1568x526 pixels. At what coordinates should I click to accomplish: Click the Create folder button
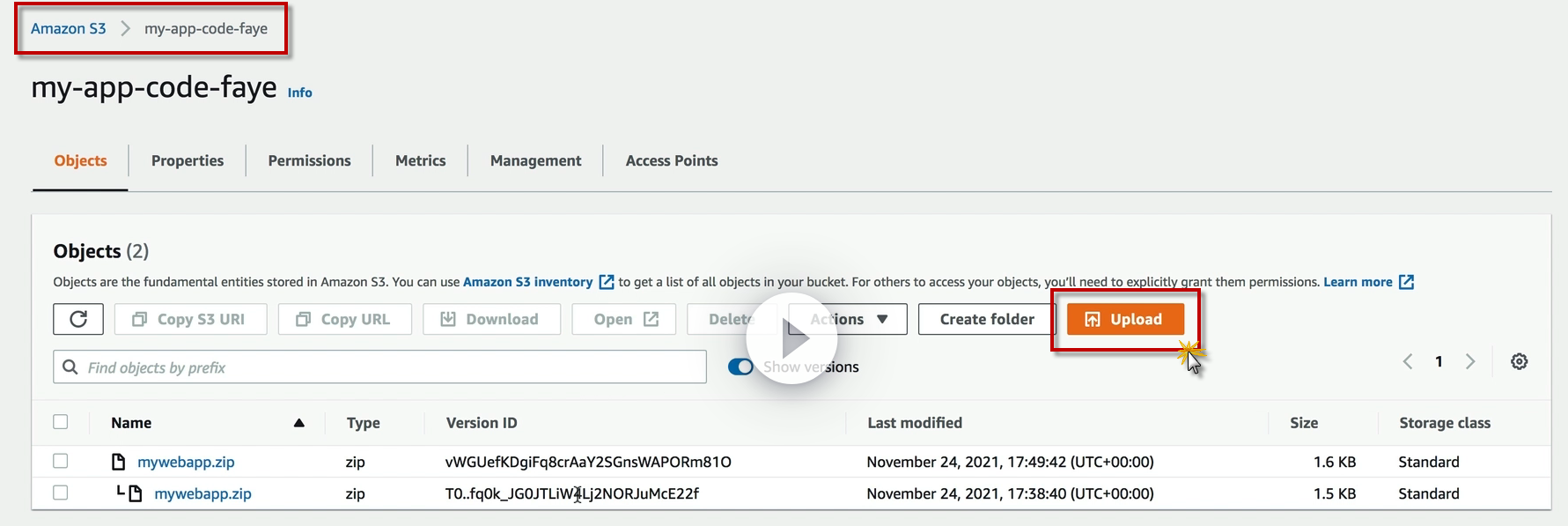click(x=986, y=319)
